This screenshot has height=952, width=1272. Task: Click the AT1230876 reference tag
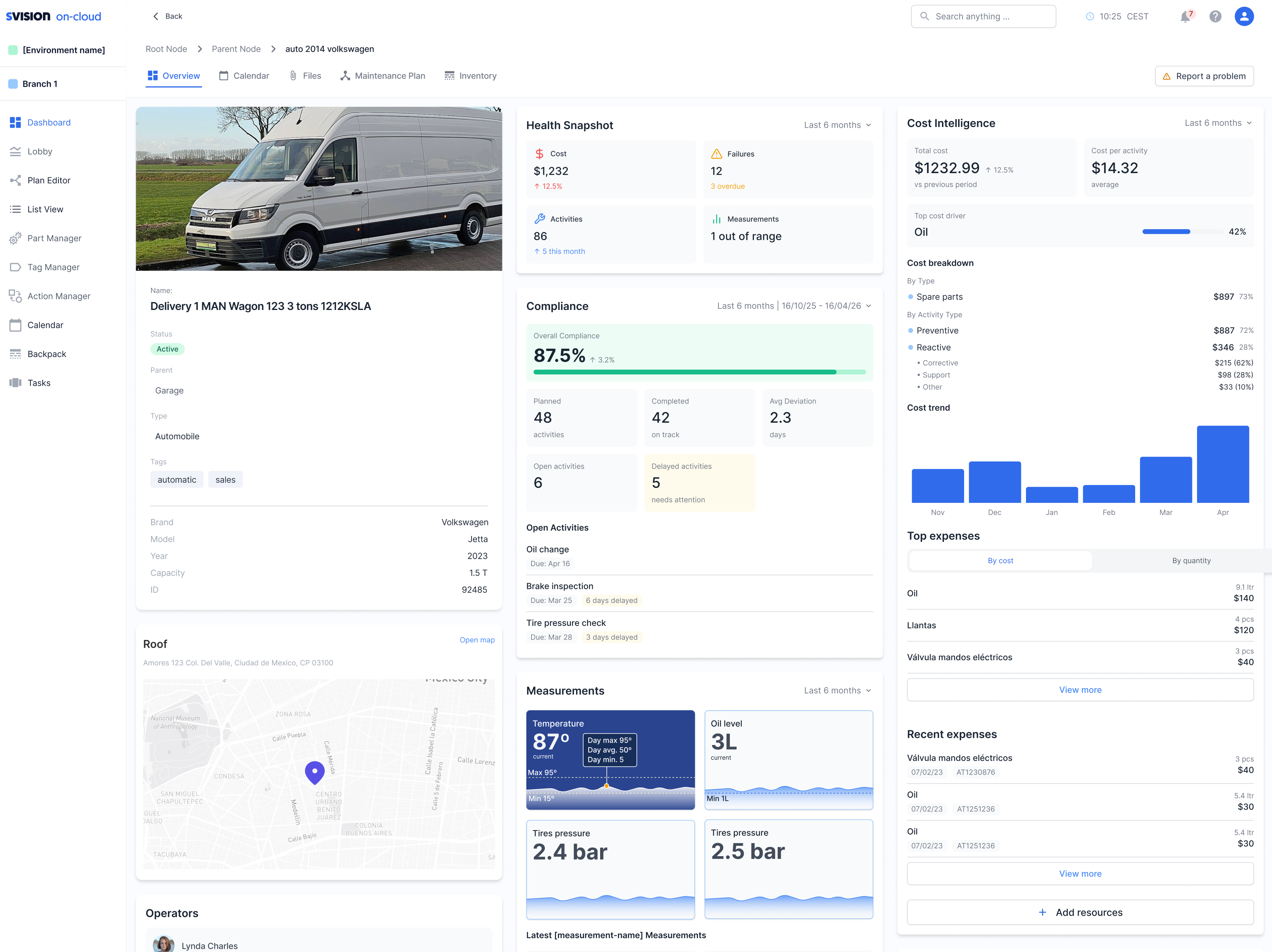pyautogui.click(x=975, y=772)
